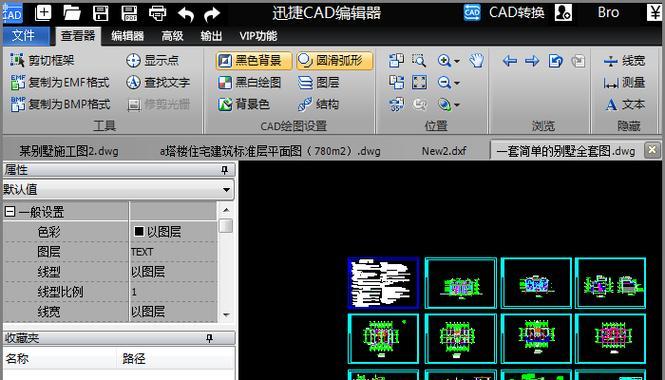
Task: Open CAD转换 converter
Action: [504, 13]
